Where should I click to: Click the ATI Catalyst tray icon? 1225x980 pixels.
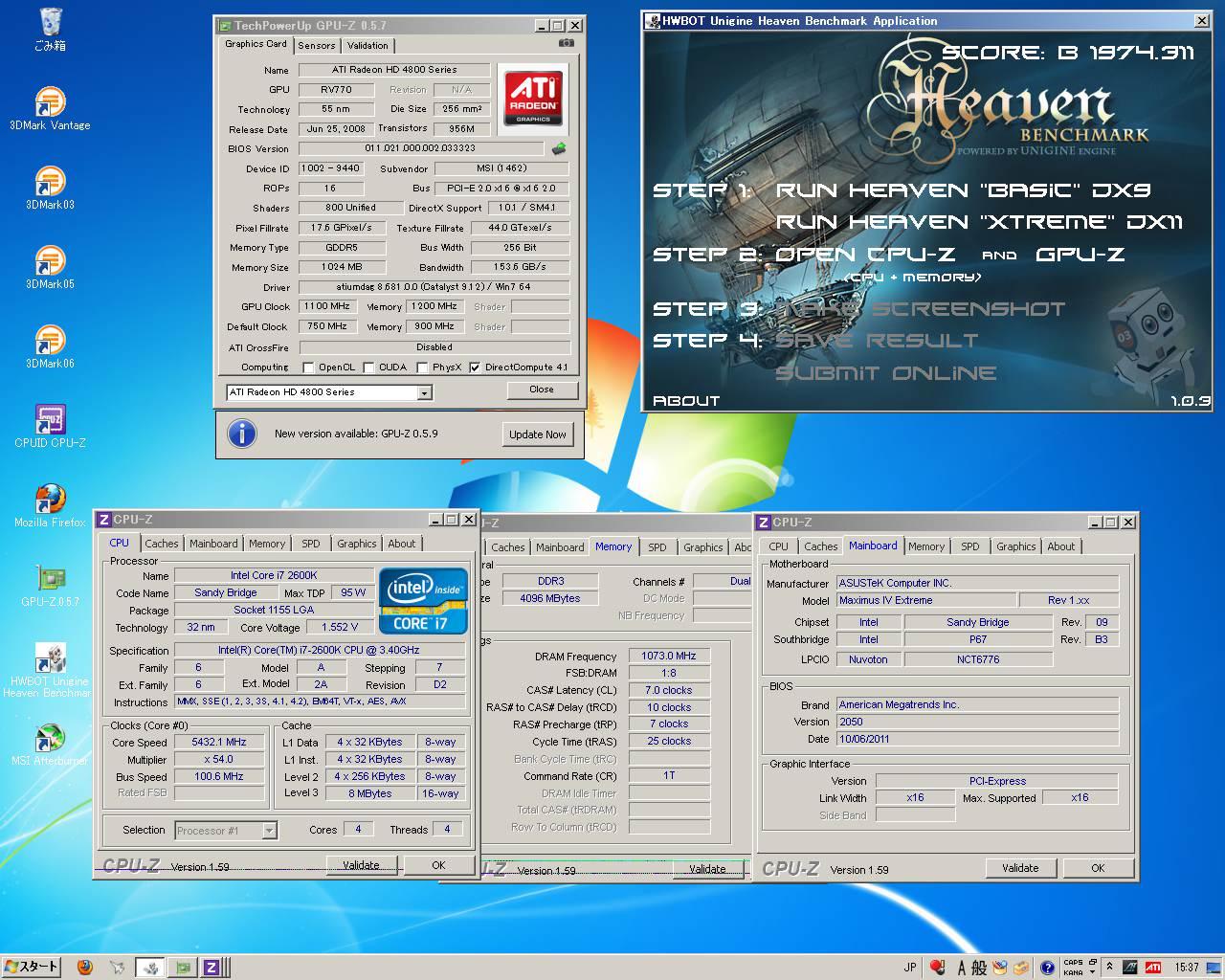point(1154,968)
